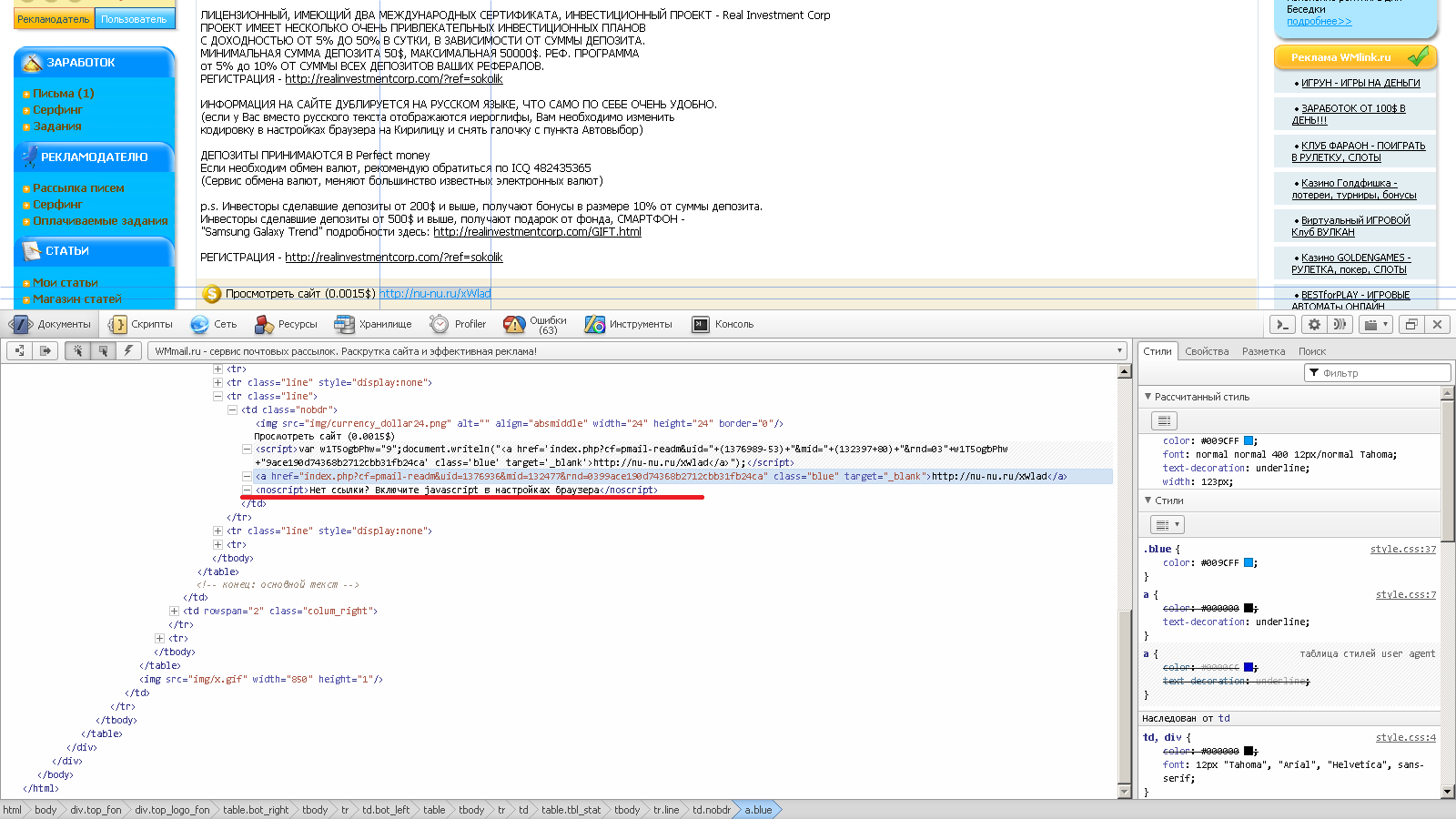The height and width of the screenshot is (819, 1456).
Task: Click the export DOM icon
Action: [45, 350]
